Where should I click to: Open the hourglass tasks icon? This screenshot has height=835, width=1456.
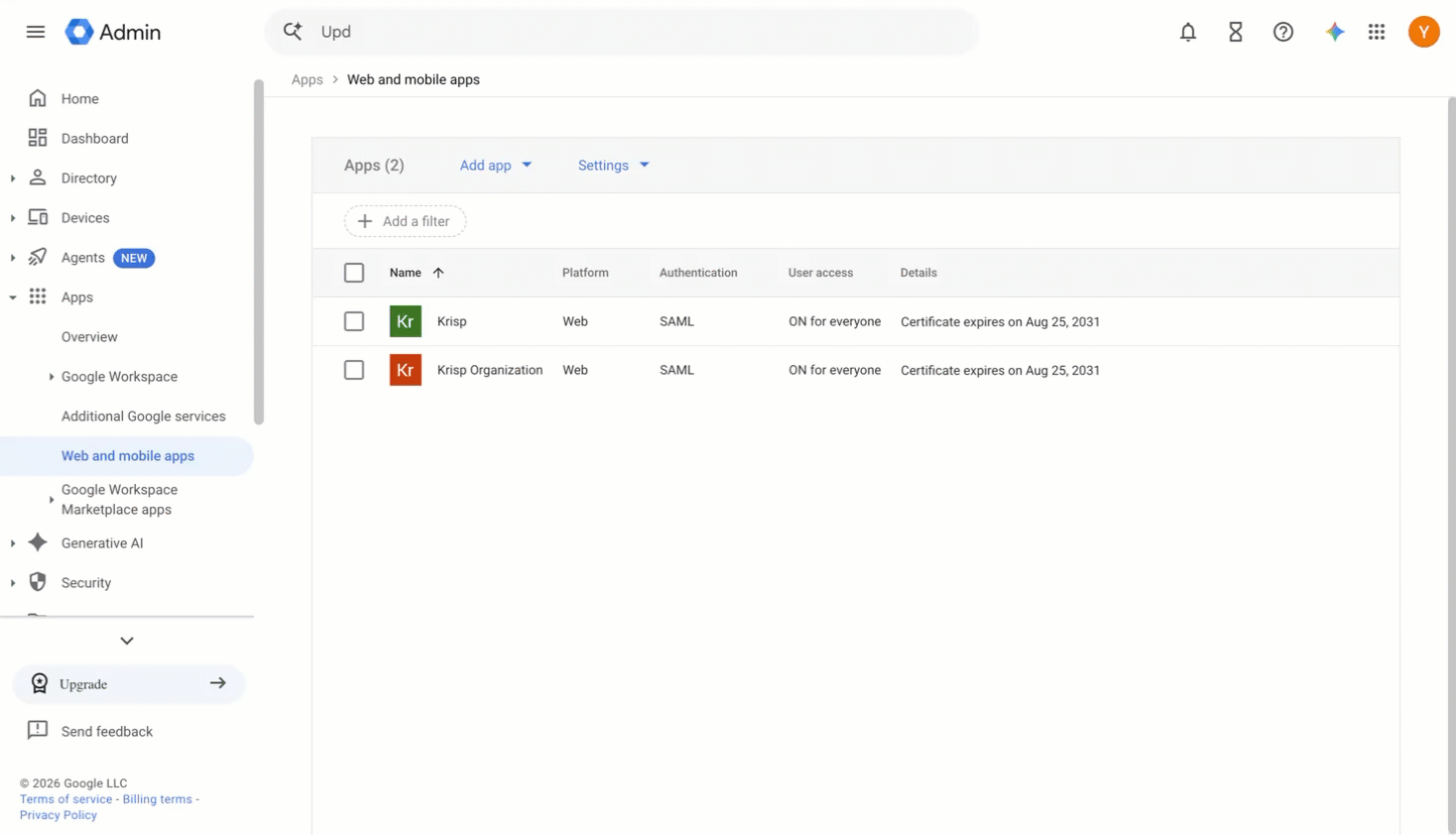(1235, 32)
